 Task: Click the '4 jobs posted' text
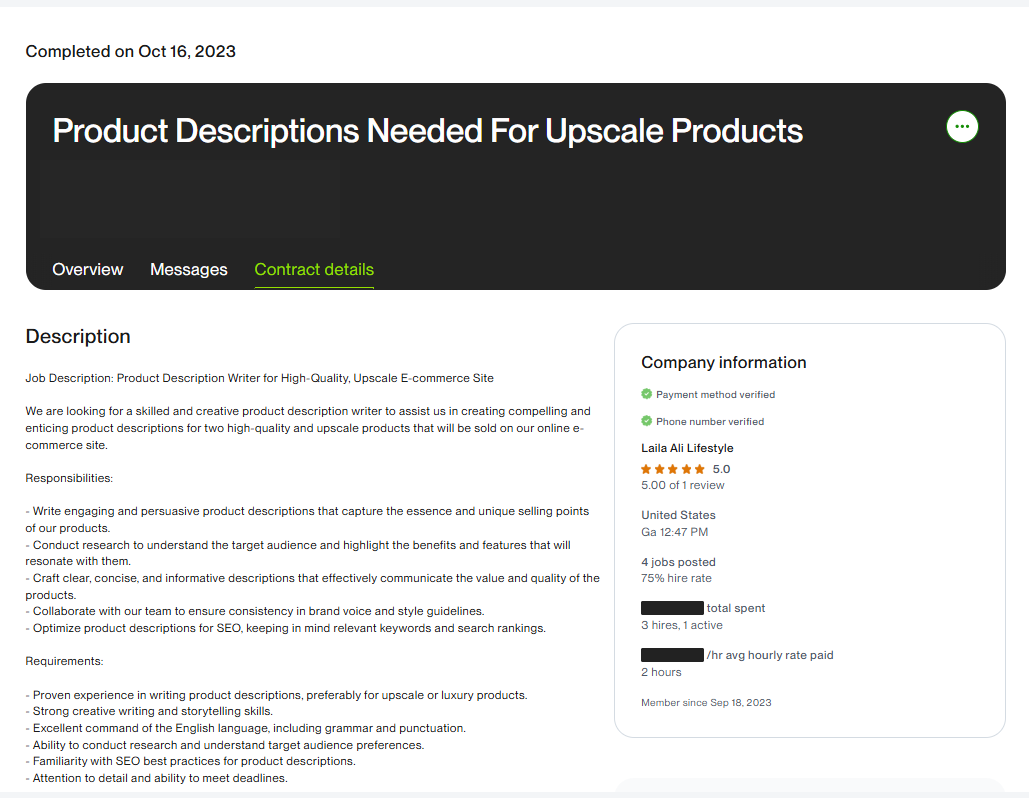tap(678, 562)
